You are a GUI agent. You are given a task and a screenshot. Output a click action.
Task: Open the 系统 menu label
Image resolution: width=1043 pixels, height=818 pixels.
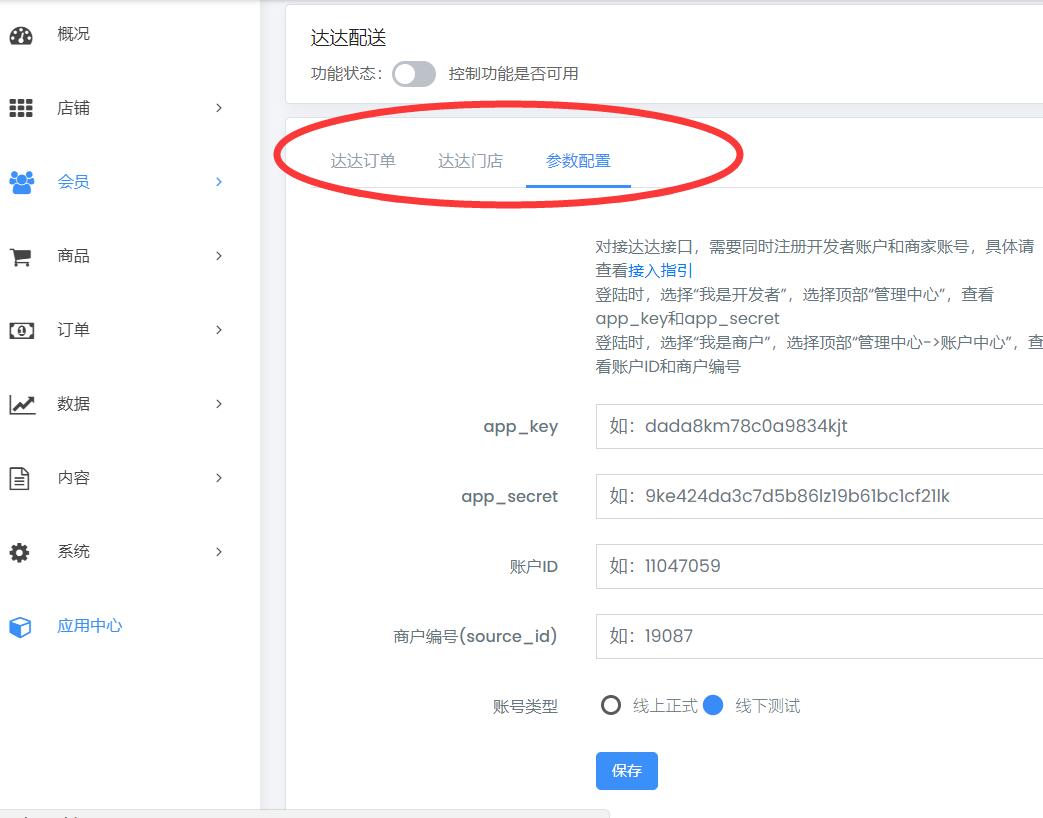click(x=73, y=551)
